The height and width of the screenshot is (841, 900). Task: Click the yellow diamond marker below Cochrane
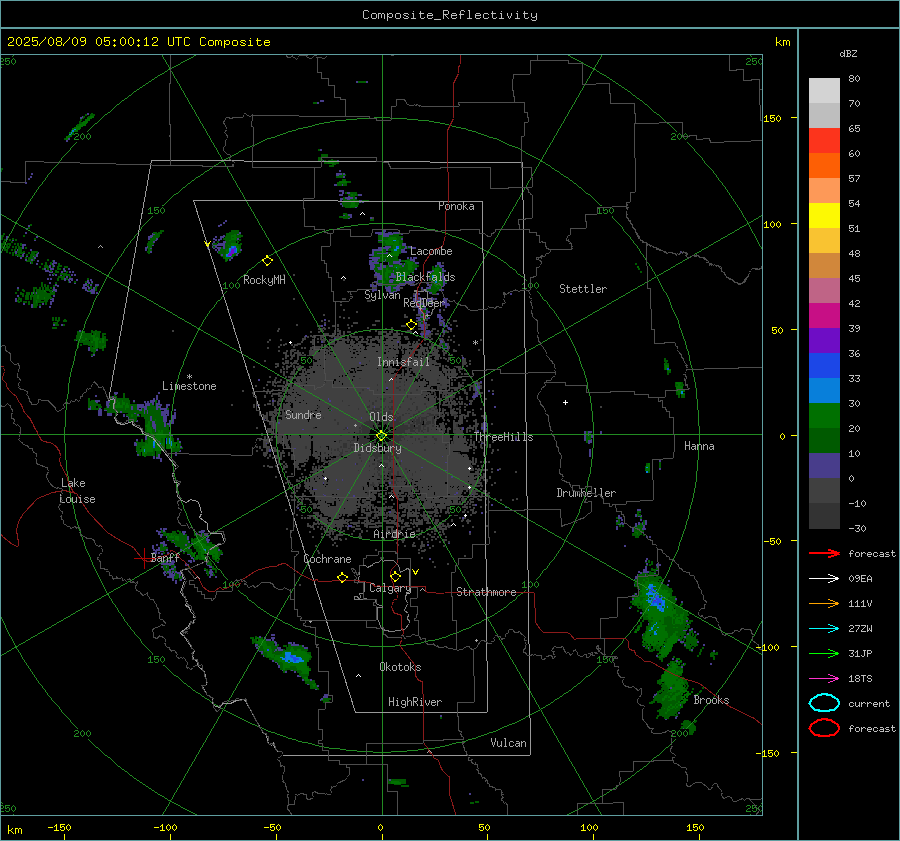point(343,578)
